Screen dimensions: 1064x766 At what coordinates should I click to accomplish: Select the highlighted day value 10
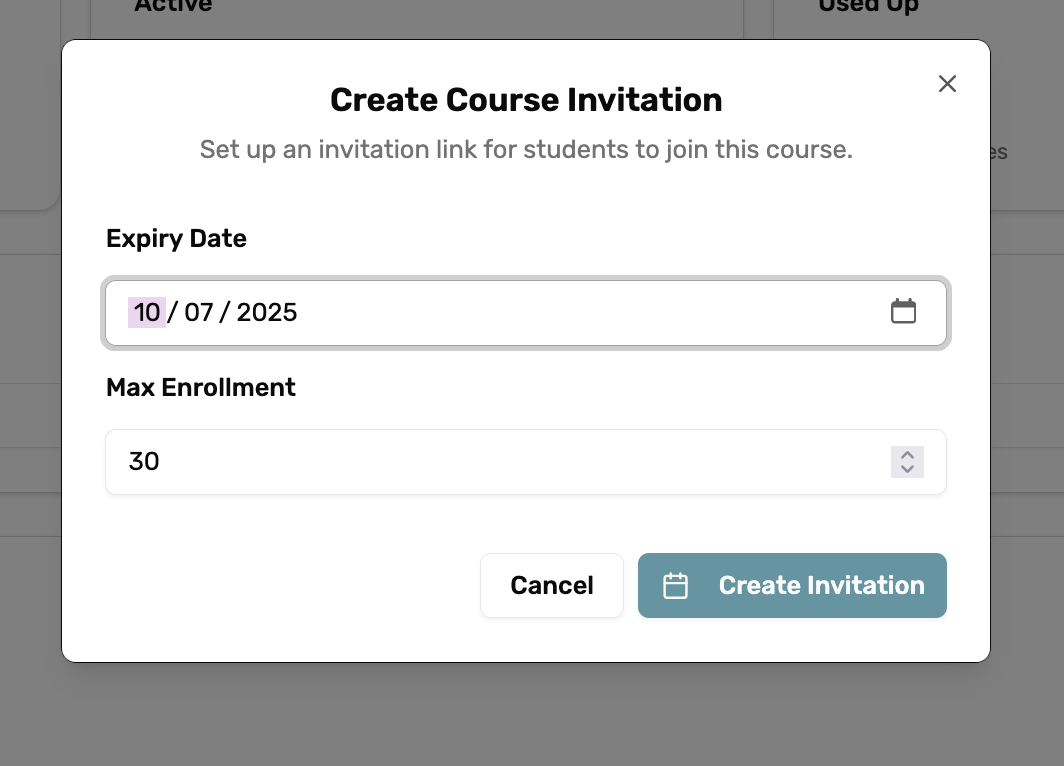[x=146, y=312]
